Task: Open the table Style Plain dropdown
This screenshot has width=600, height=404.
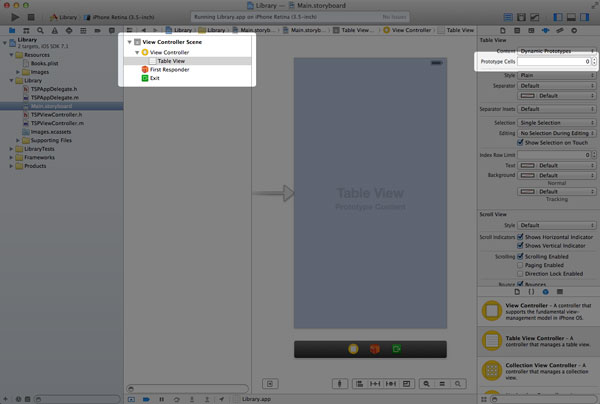Action: (557, 75)
